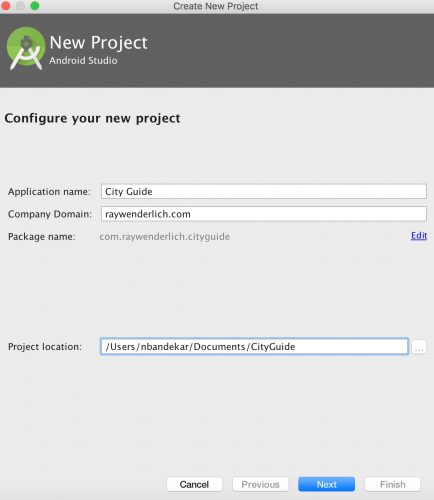
Task: Maximize the window using the green button
Action: click(x=35, y=6)
